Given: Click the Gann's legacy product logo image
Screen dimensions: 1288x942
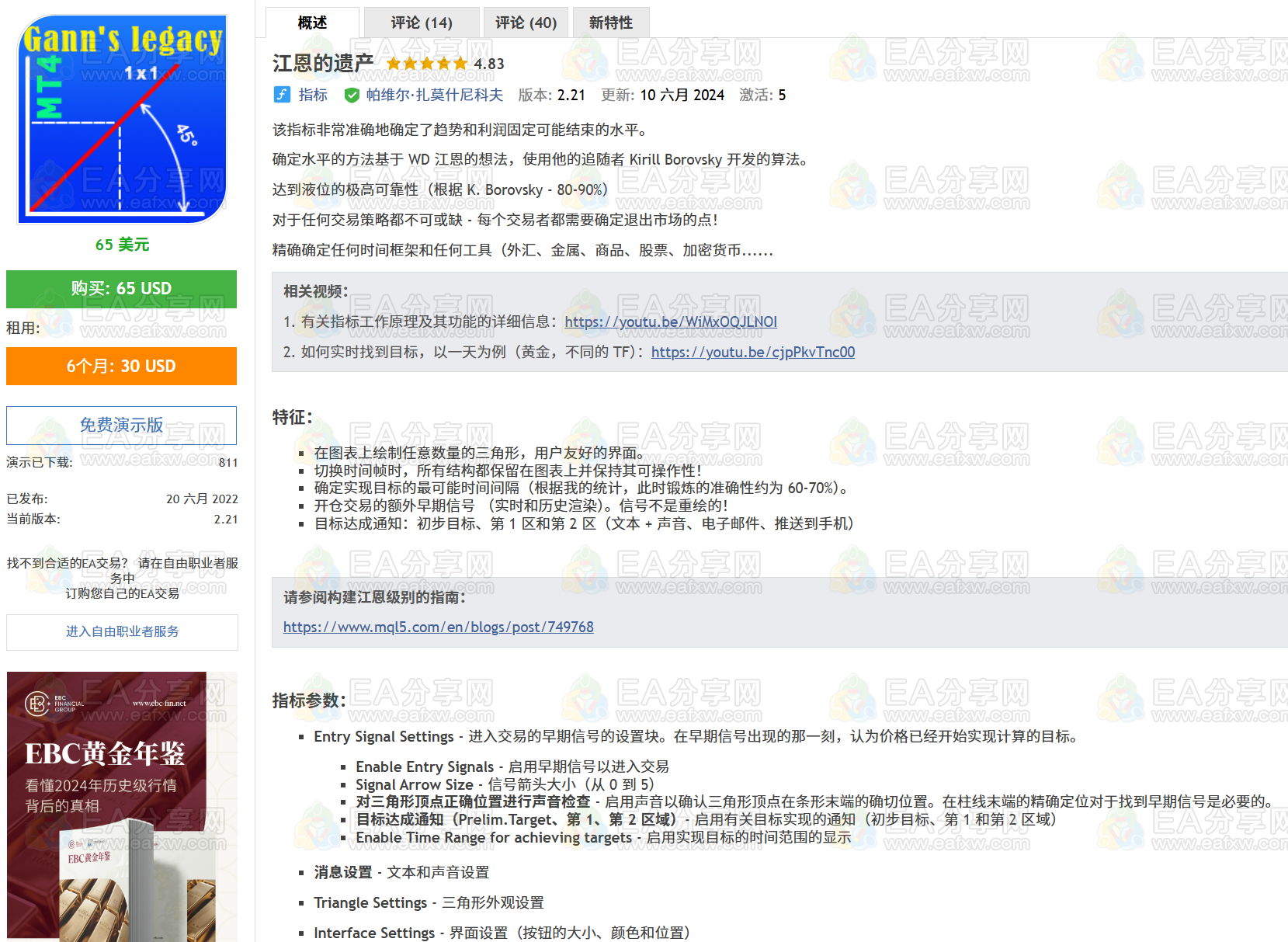Looking at the screenshot, I should tap(122, 119).
